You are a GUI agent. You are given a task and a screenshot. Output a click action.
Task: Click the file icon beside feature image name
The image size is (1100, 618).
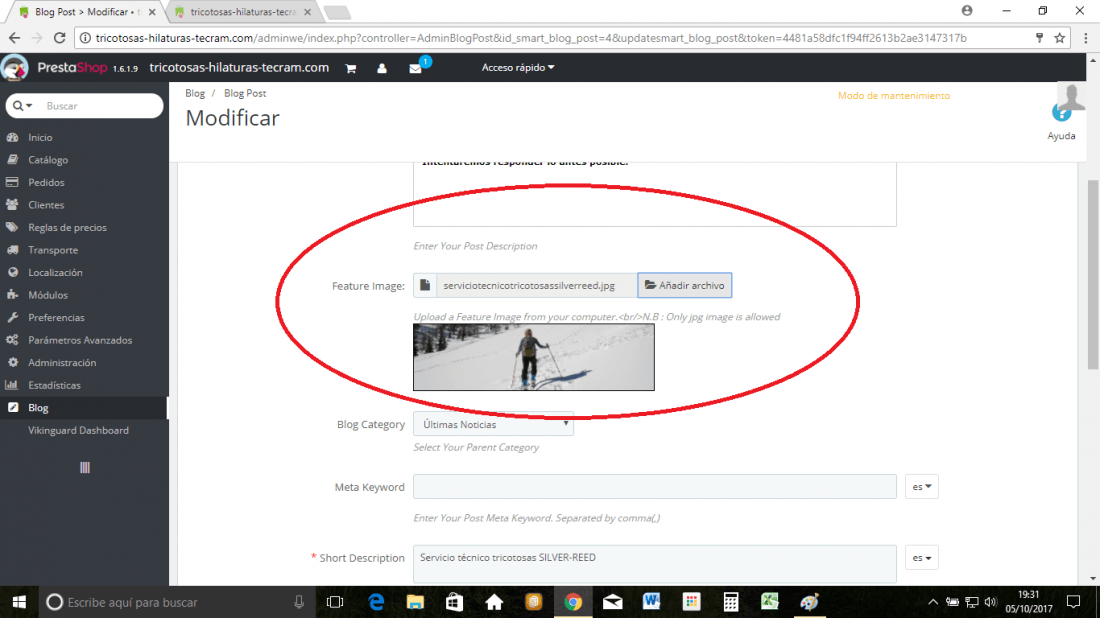coord(424,286)
